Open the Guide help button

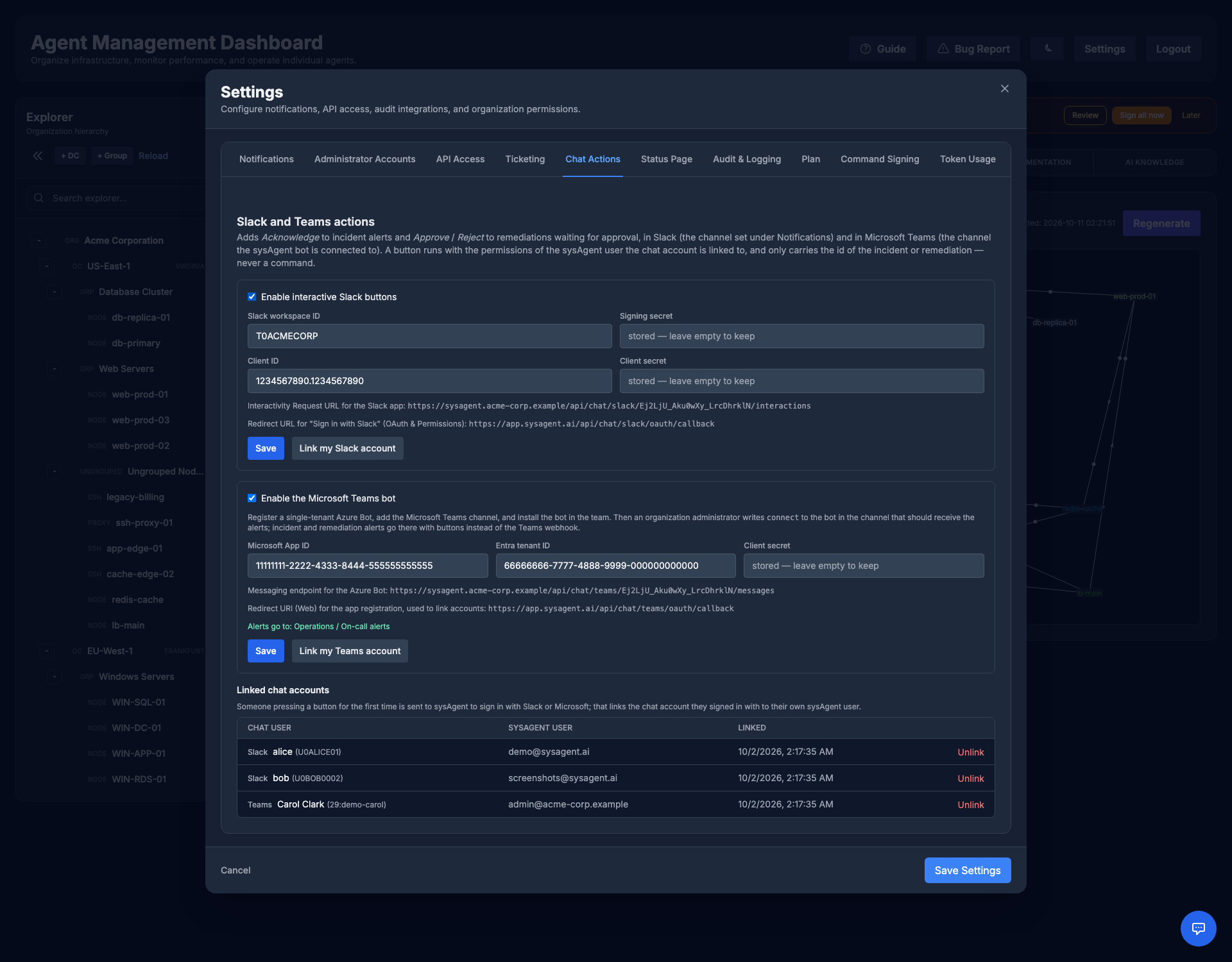(x=882, y=49)
